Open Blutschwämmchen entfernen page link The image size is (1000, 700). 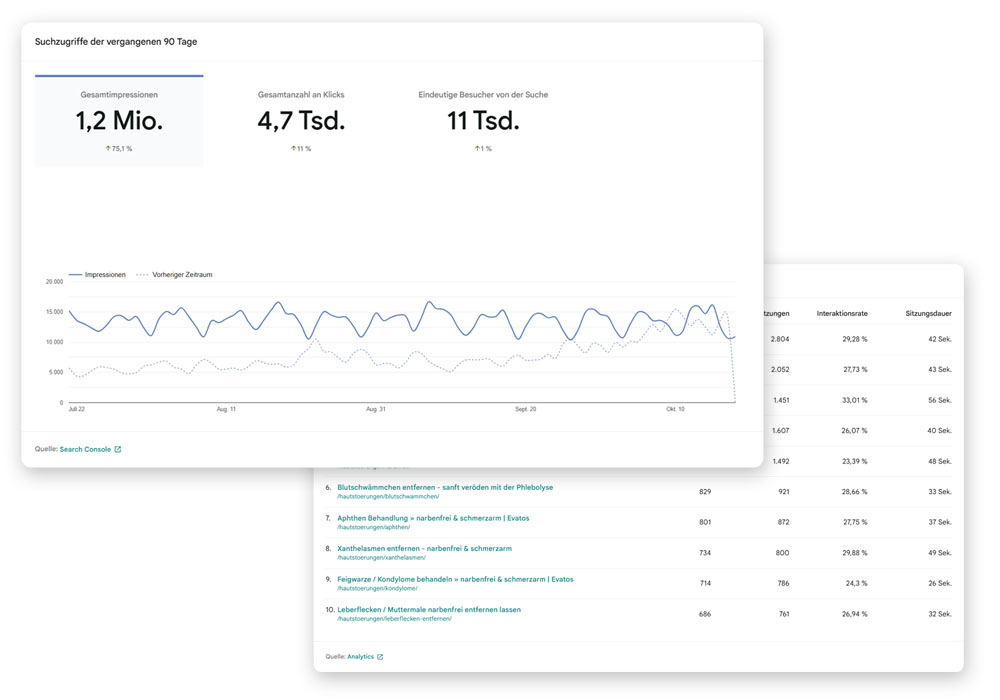[x=445, y=487]
